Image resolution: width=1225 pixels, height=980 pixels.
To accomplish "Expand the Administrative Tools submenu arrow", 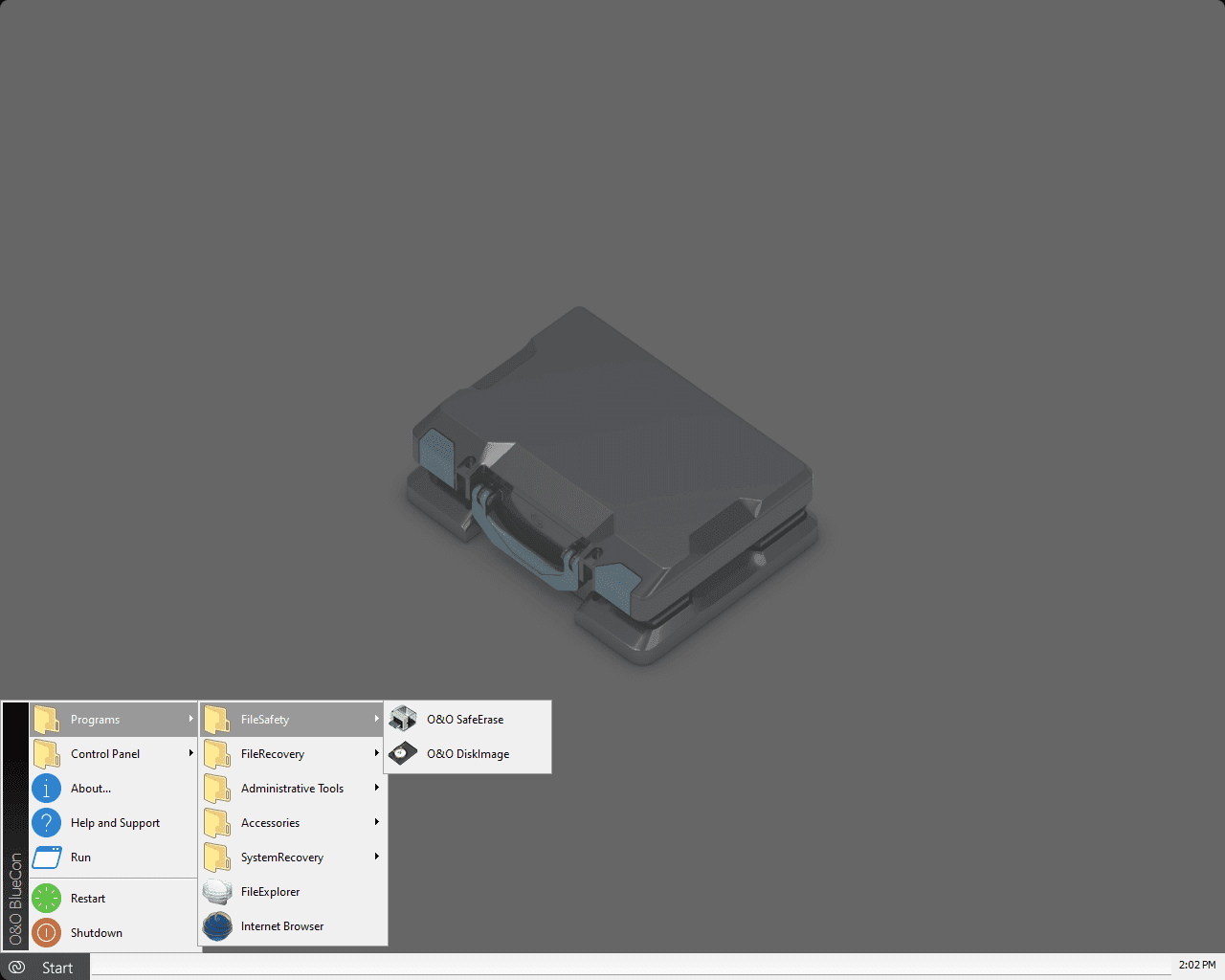I will point(377,788).
